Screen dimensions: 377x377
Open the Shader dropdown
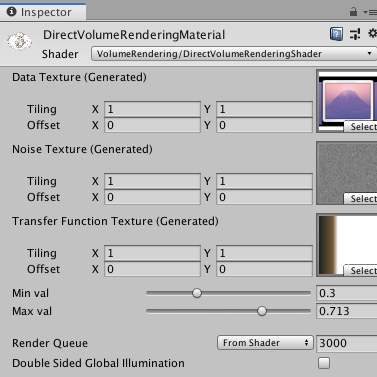[x=234, y=54]
